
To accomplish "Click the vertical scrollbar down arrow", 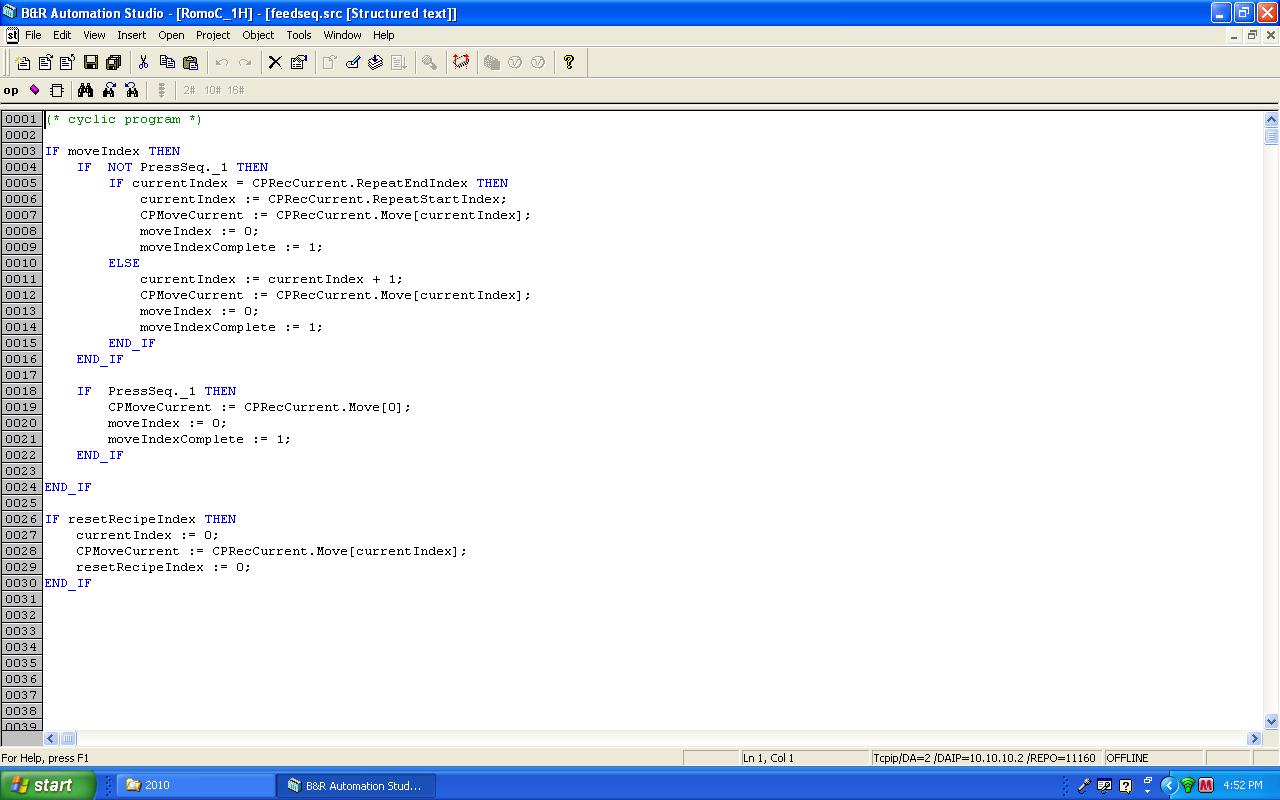I will pos(1271,721).
